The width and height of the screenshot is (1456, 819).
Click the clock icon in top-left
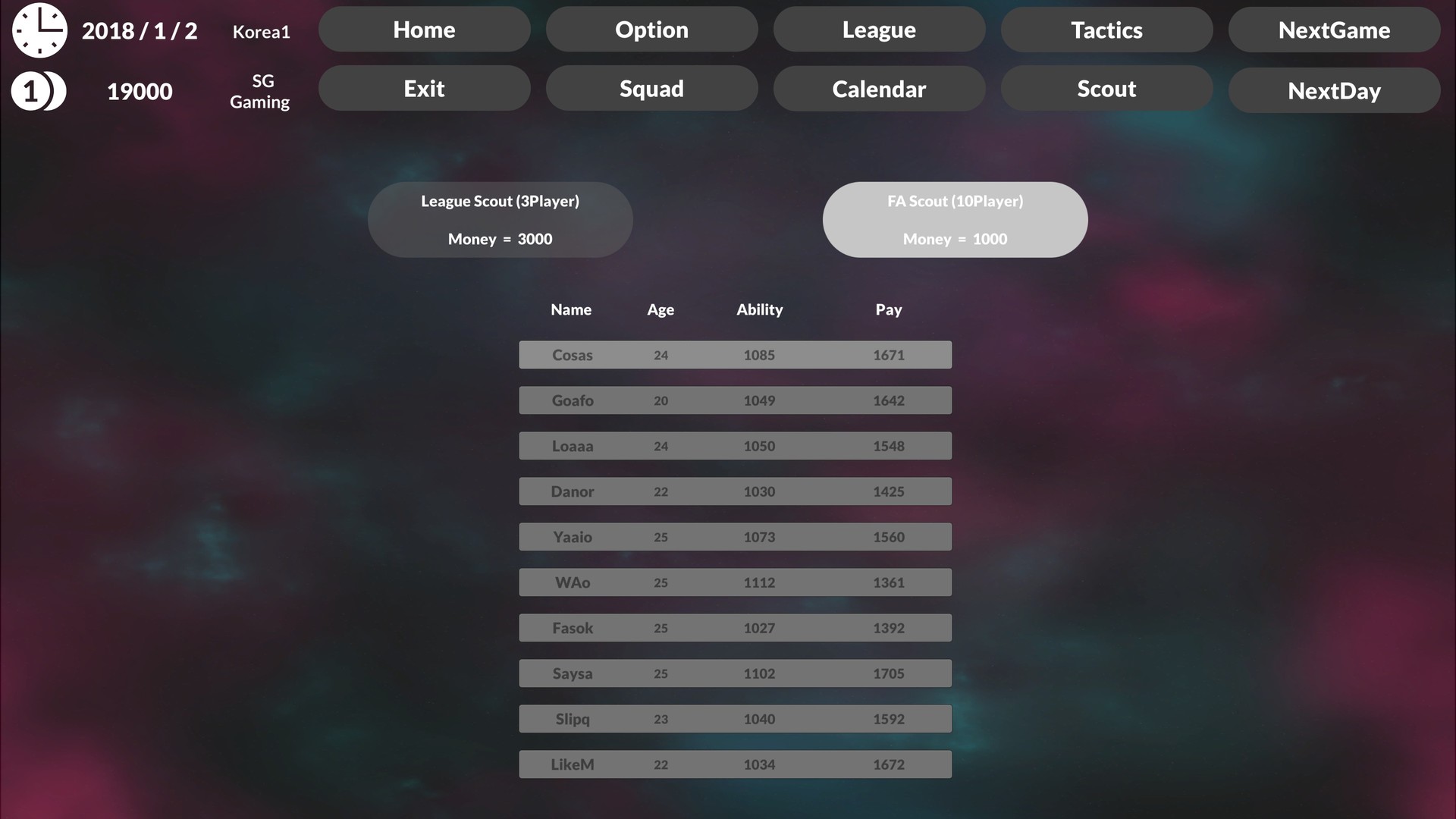(39, 29)
